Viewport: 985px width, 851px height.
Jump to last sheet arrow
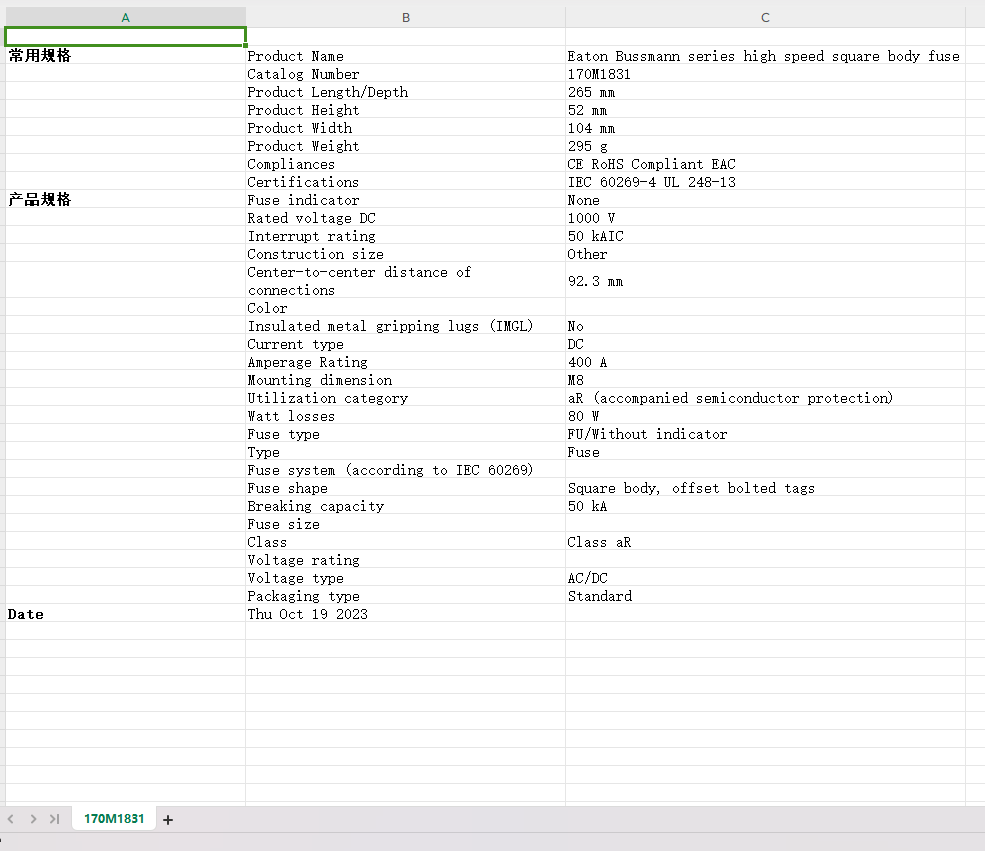[55, 819]
